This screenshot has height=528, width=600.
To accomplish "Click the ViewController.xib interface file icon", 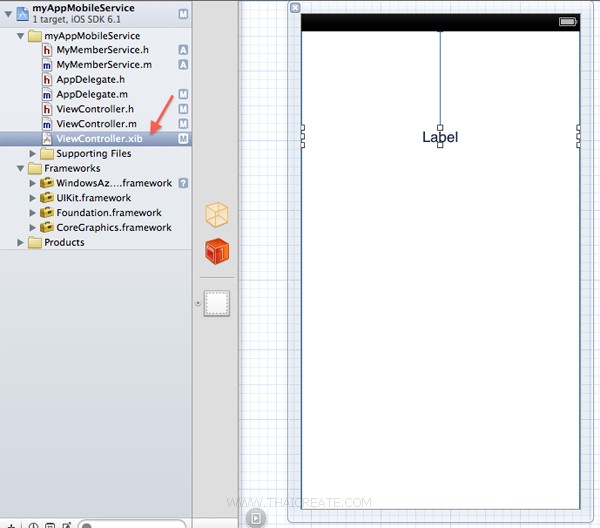I will (47, 139).
